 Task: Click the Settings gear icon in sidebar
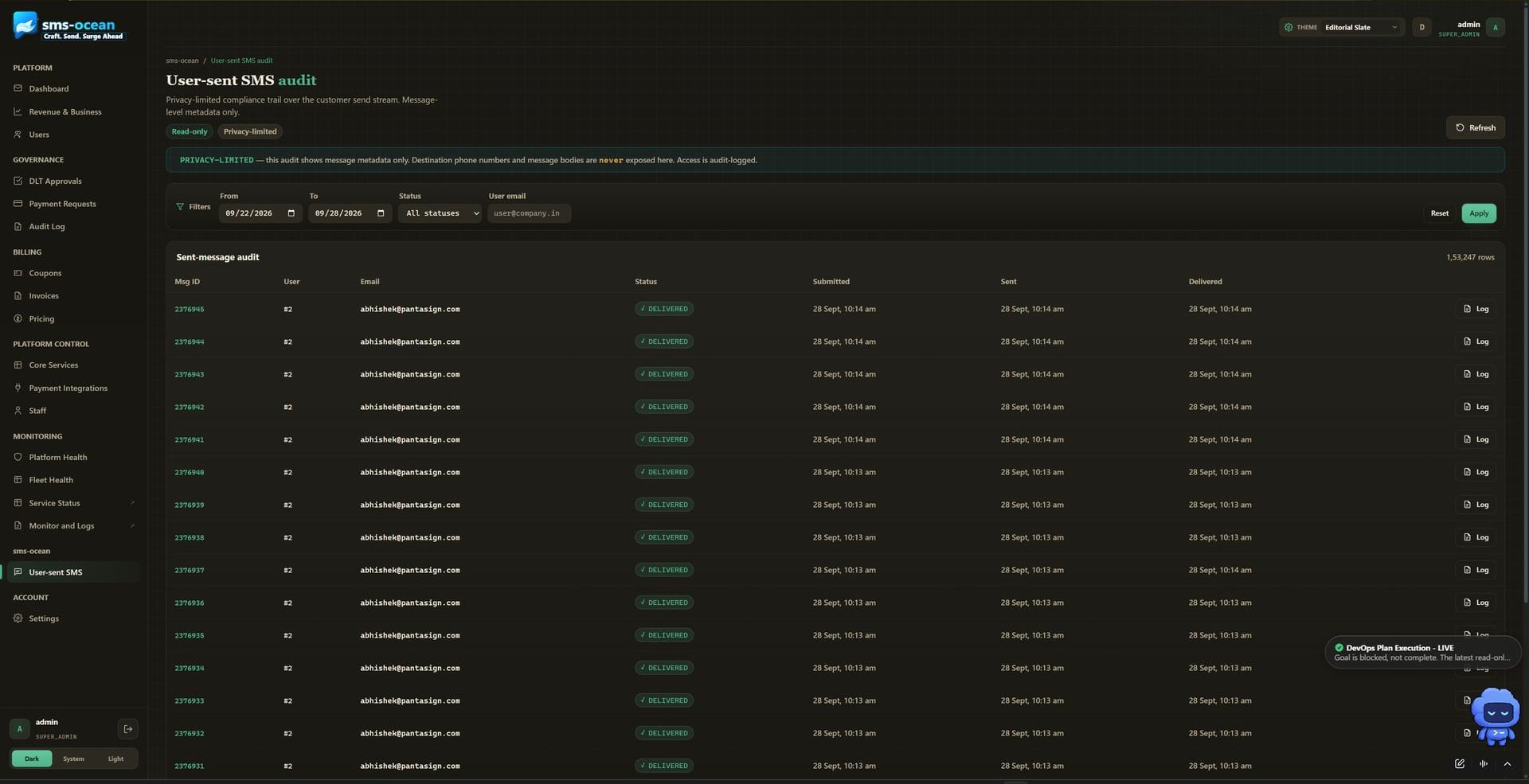point(18,618)
